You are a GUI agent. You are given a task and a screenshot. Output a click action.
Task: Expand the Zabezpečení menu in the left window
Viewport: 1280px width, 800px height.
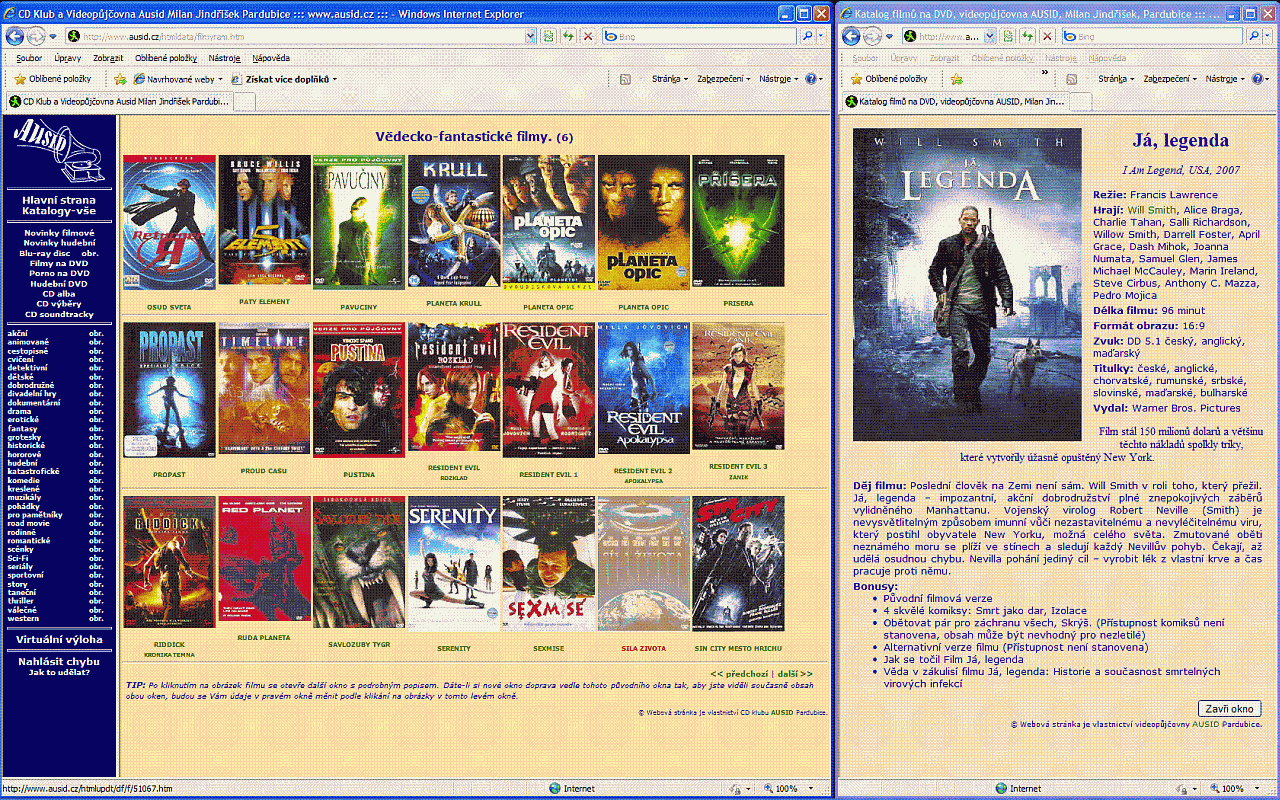(723, 79)
